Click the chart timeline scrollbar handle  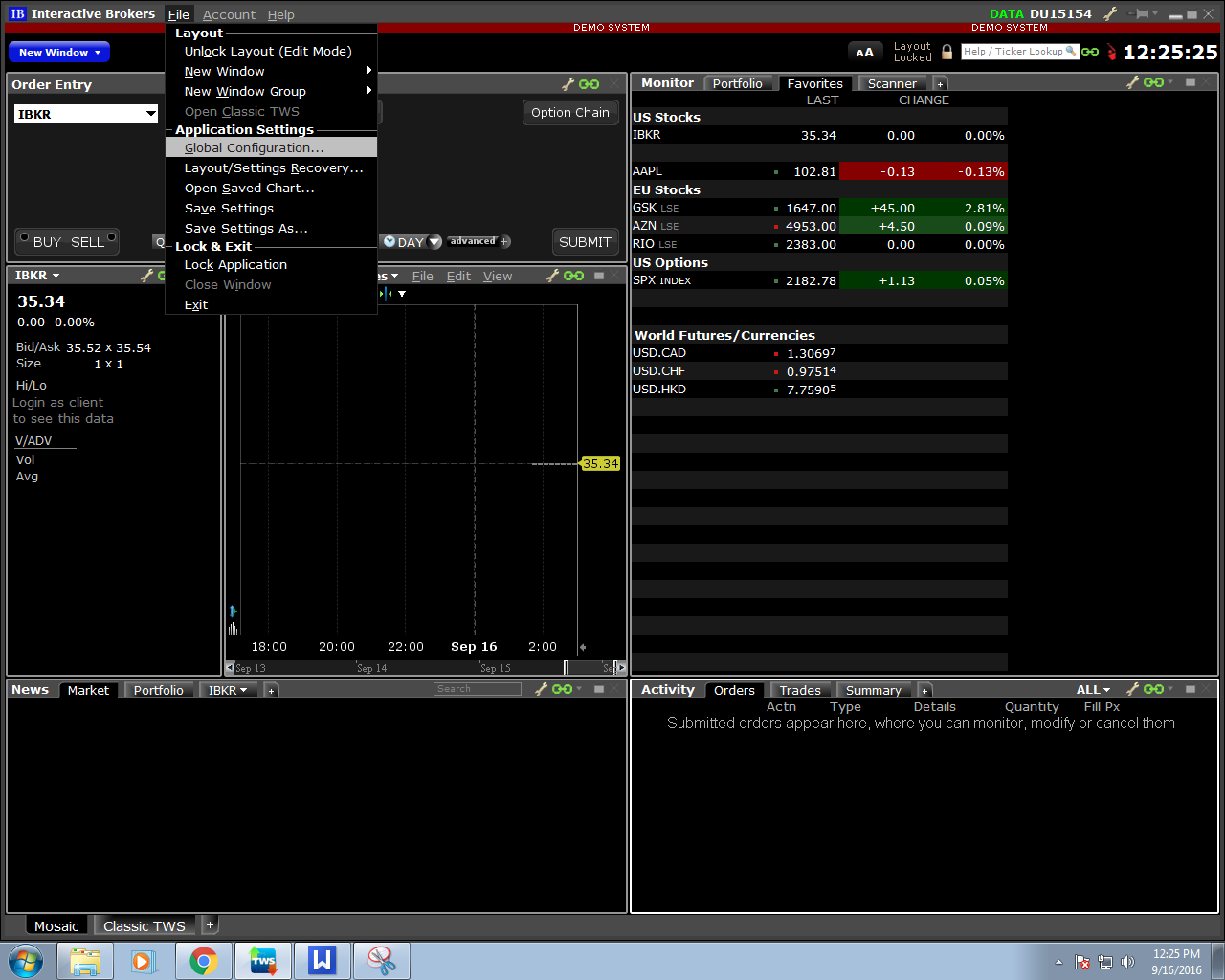(x=566, y=667)
